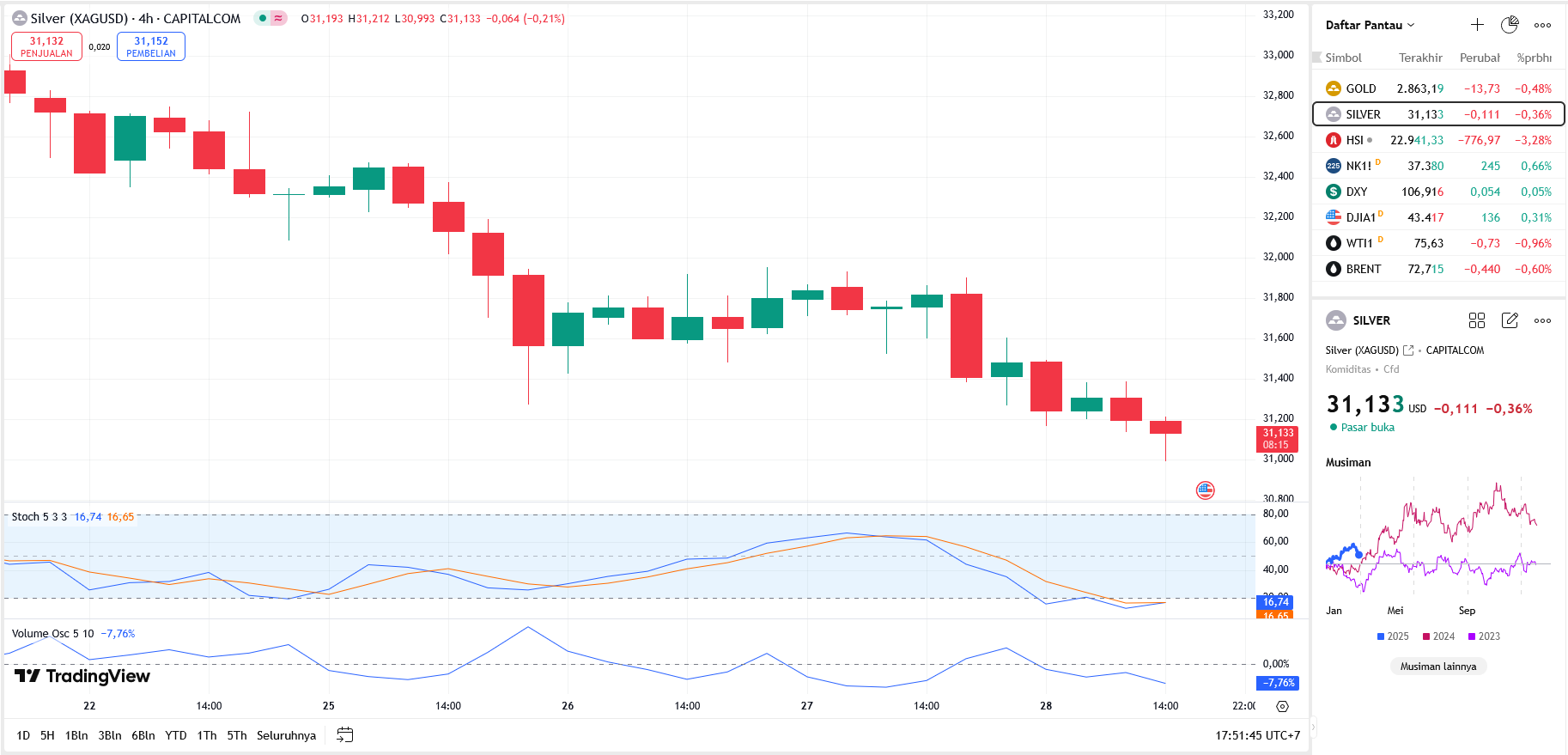
Task: Click the plus icon to add a symbol
Action: (1477, 25)
